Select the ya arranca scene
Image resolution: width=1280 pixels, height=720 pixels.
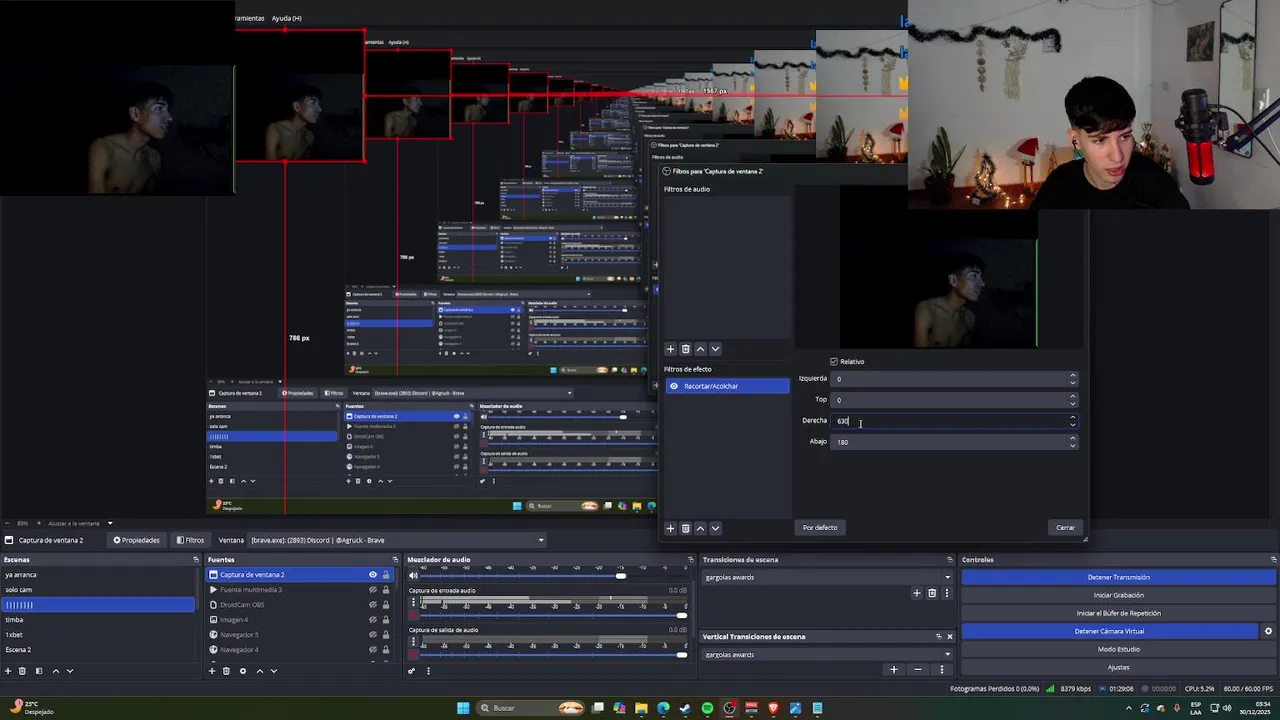tap(98, 575)
